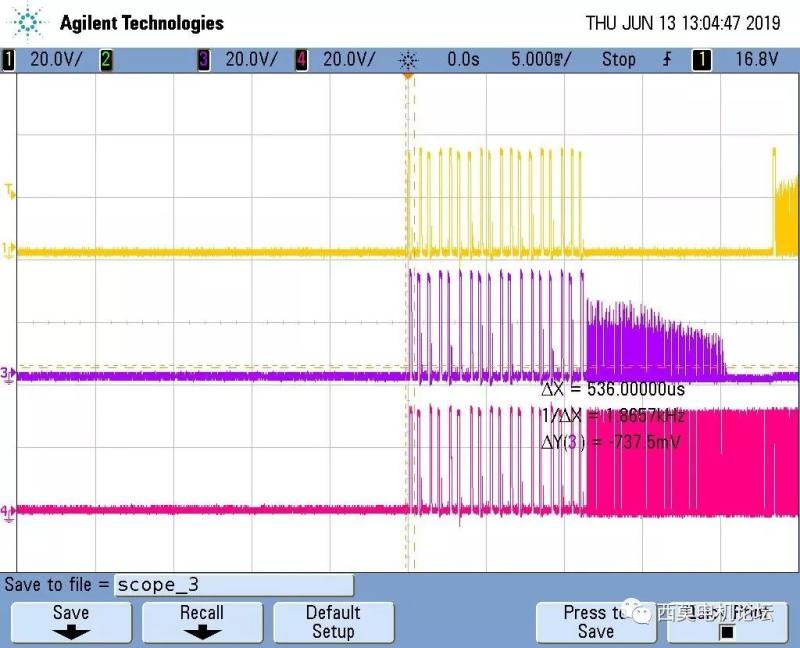Screen dimensions: 800x648
Task: Click the 5.000ms/ timebase setting
Action: click(541, 60)
